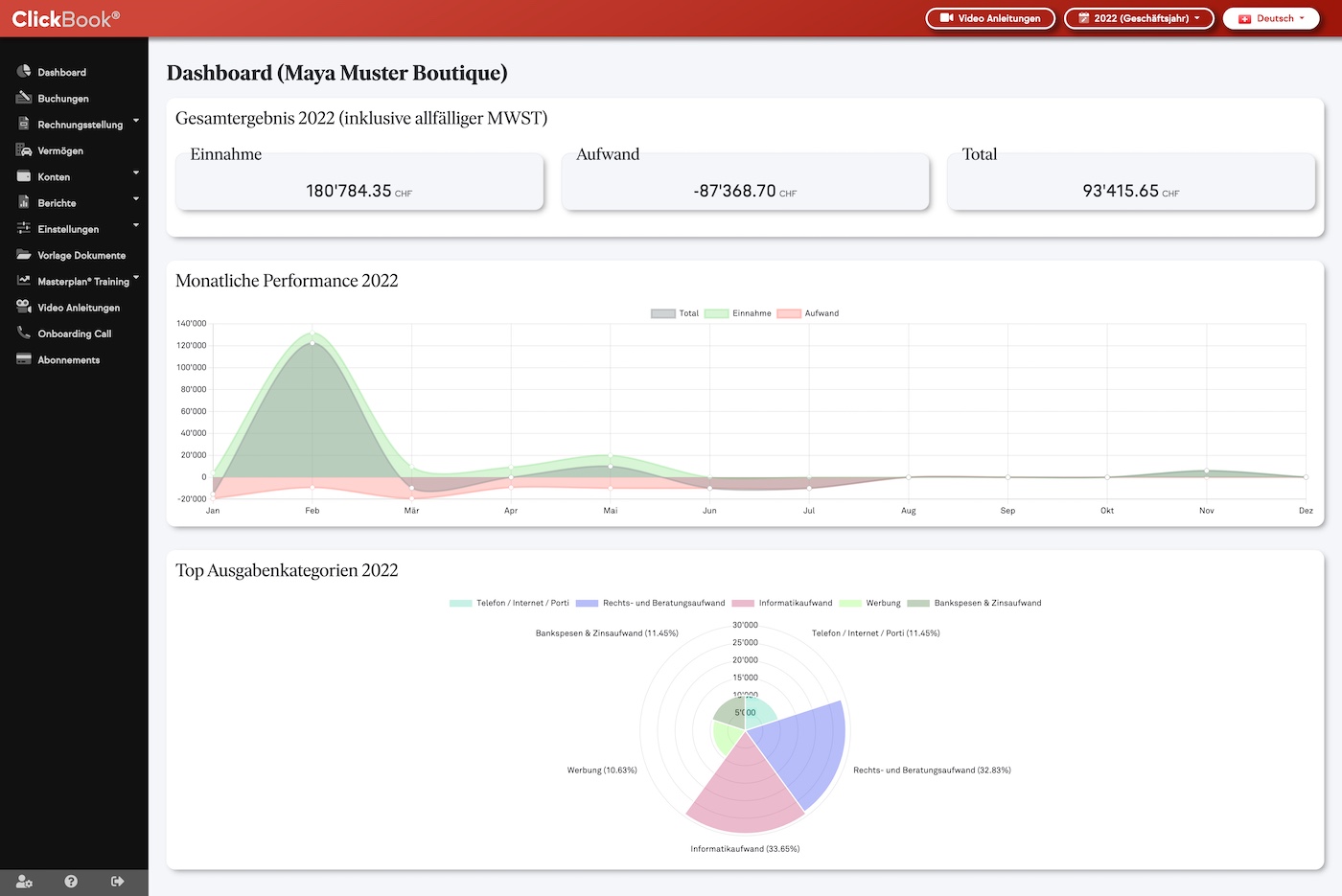Viewport: 1342px width, 896px height.
Task: Click the Onboarding Call phone icon
Action: coord(24,333)
